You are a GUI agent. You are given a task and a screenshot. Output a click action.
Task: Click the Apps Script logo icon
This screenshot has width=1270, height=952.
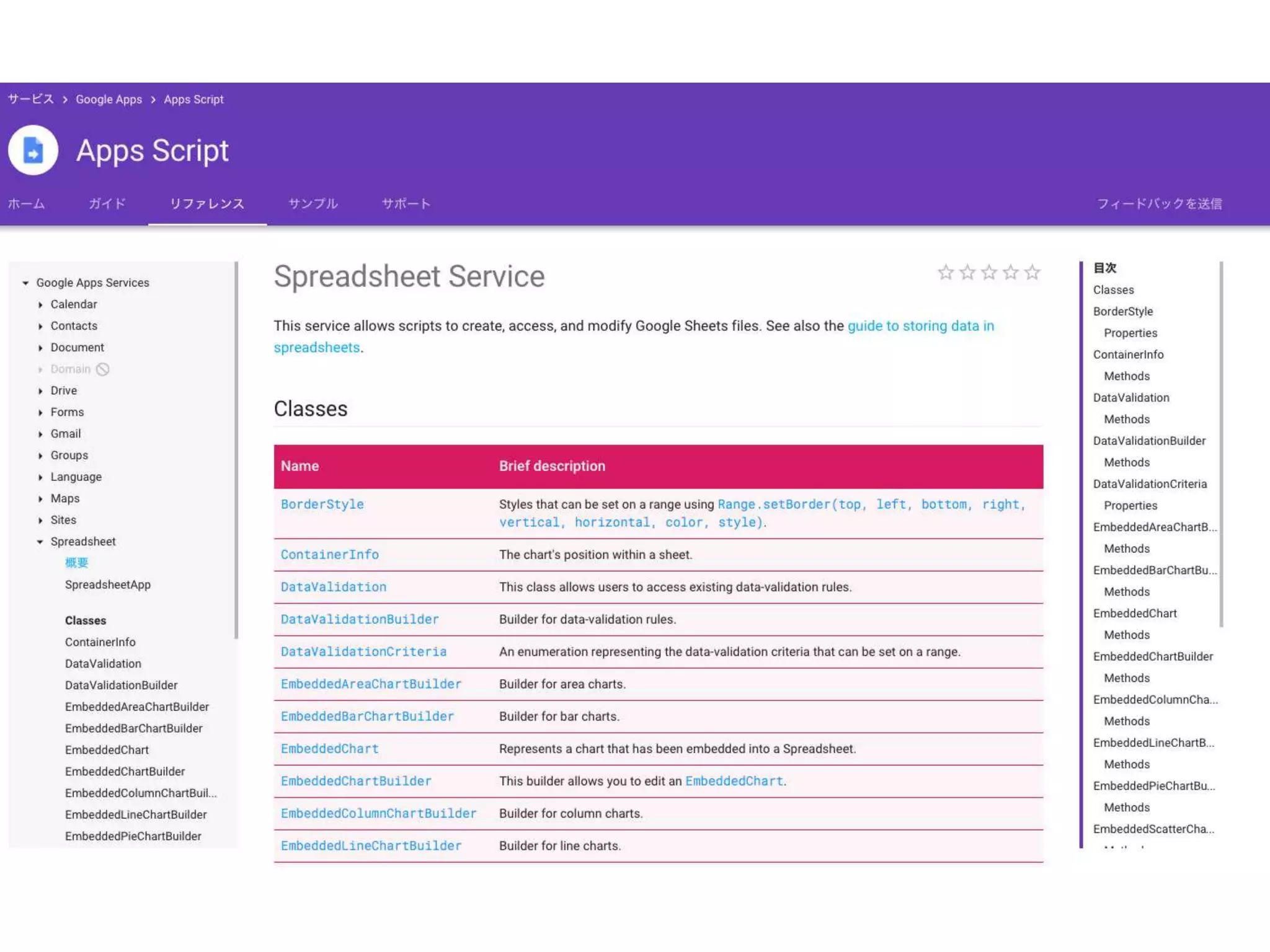pos(33,151)
